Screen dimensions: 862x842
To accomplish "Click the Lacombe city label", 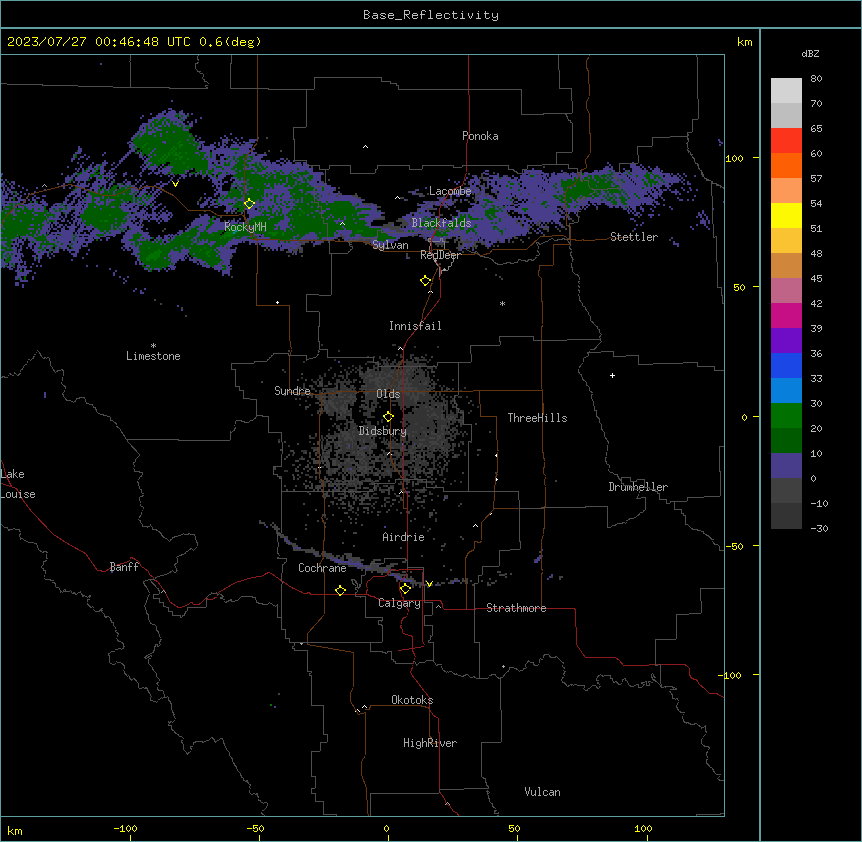I will 450,191.
